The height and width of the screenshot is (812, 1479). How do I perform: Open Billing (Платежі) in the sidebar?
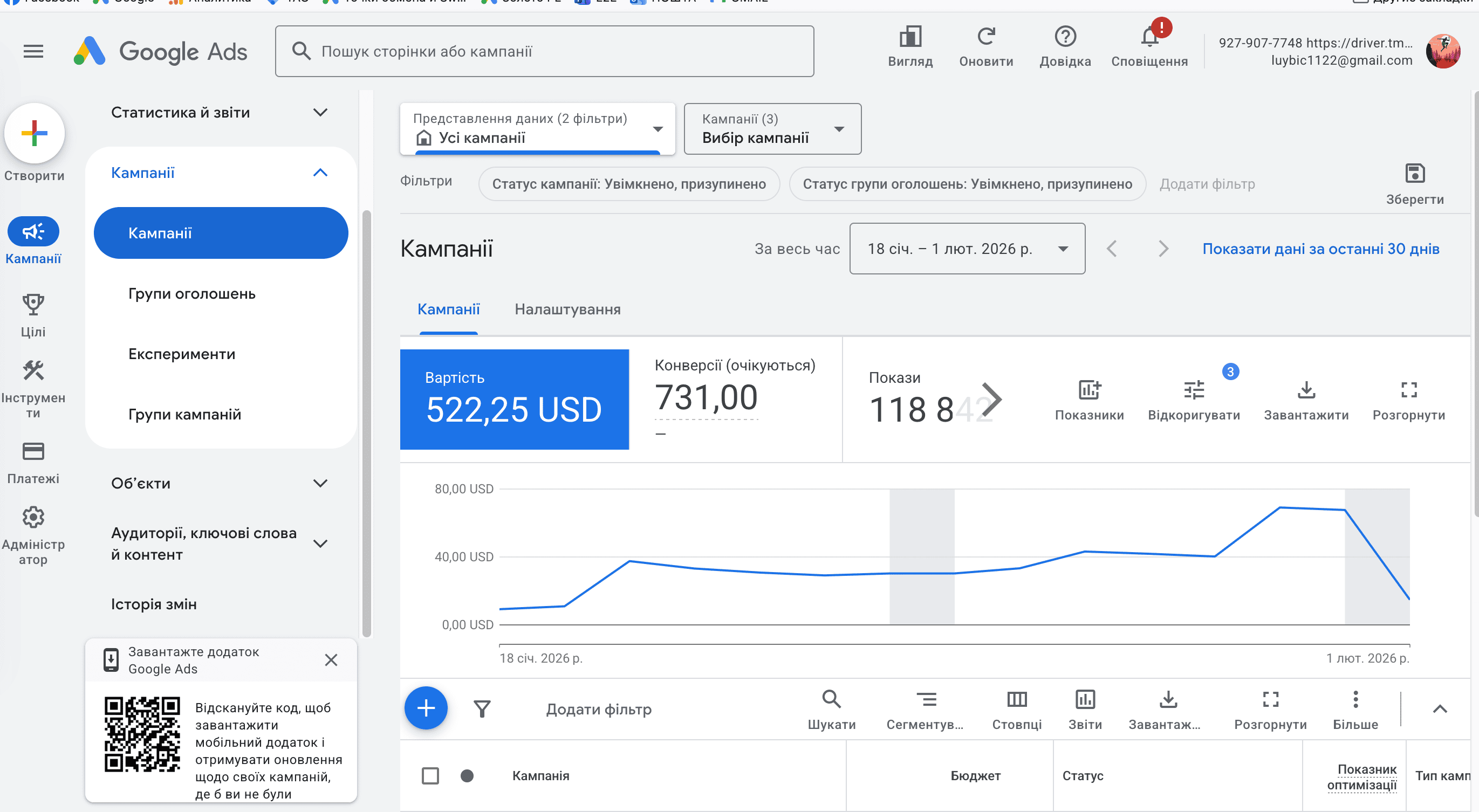(x=33, y=452)
